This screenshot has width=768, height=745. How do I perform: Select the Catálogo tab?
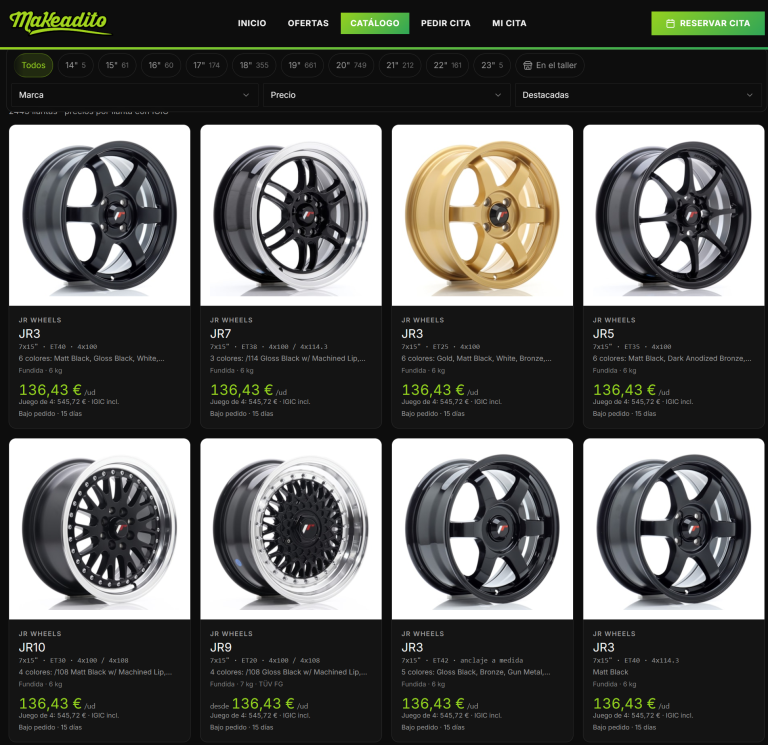[x=375, y=23]
